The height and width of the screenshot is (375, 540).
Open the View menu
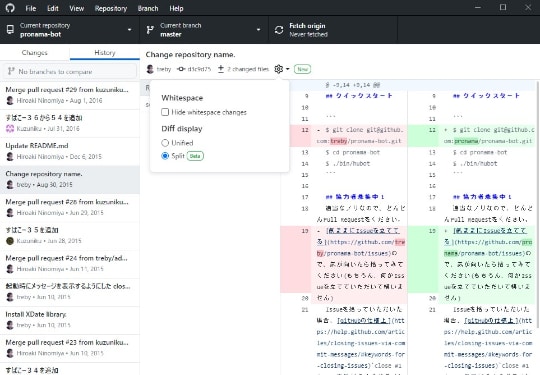coord(76,8)
